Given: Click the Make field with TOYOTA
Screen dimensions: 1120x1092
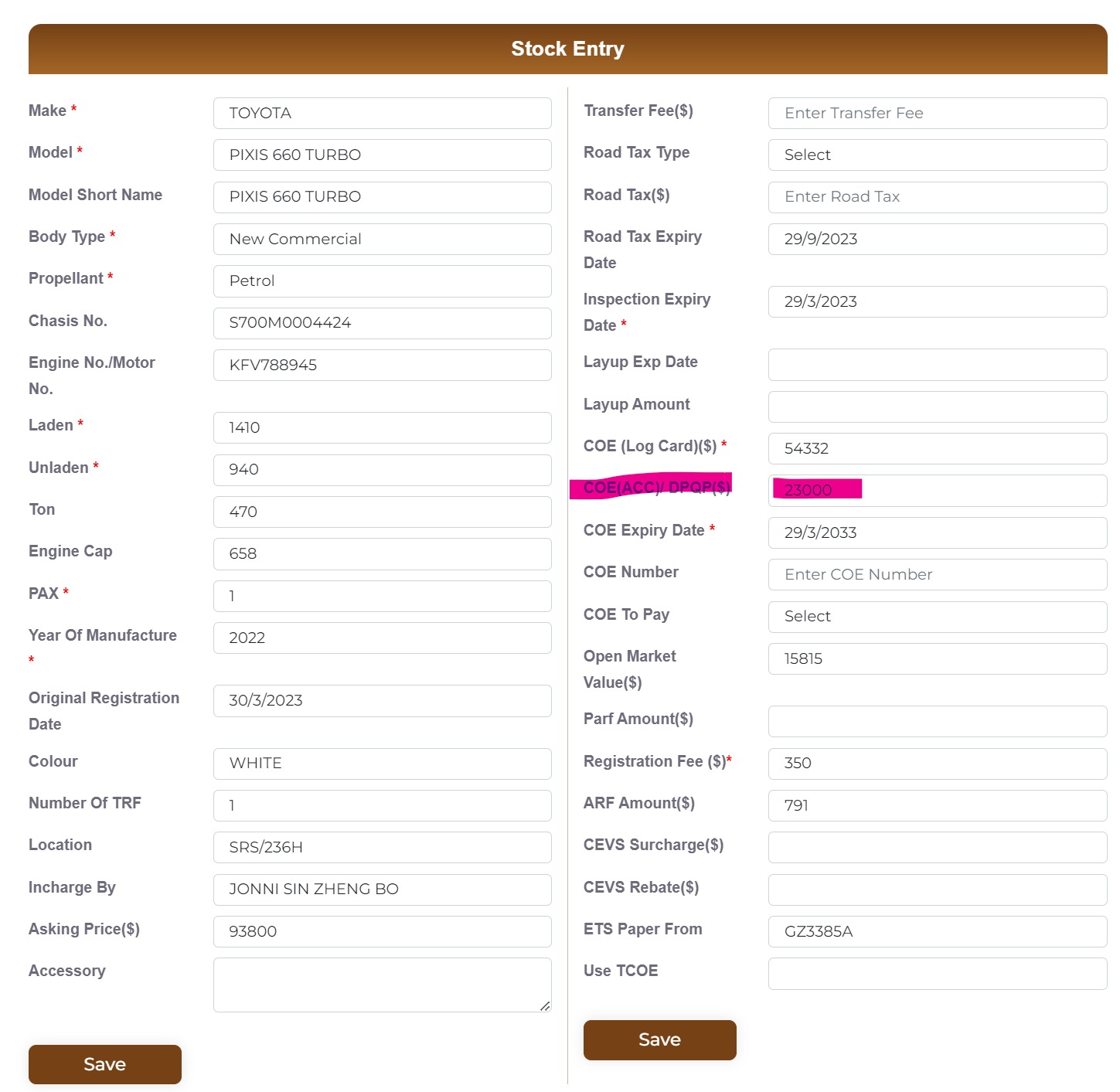Looking at the screenshot, I should pos(382,113).
